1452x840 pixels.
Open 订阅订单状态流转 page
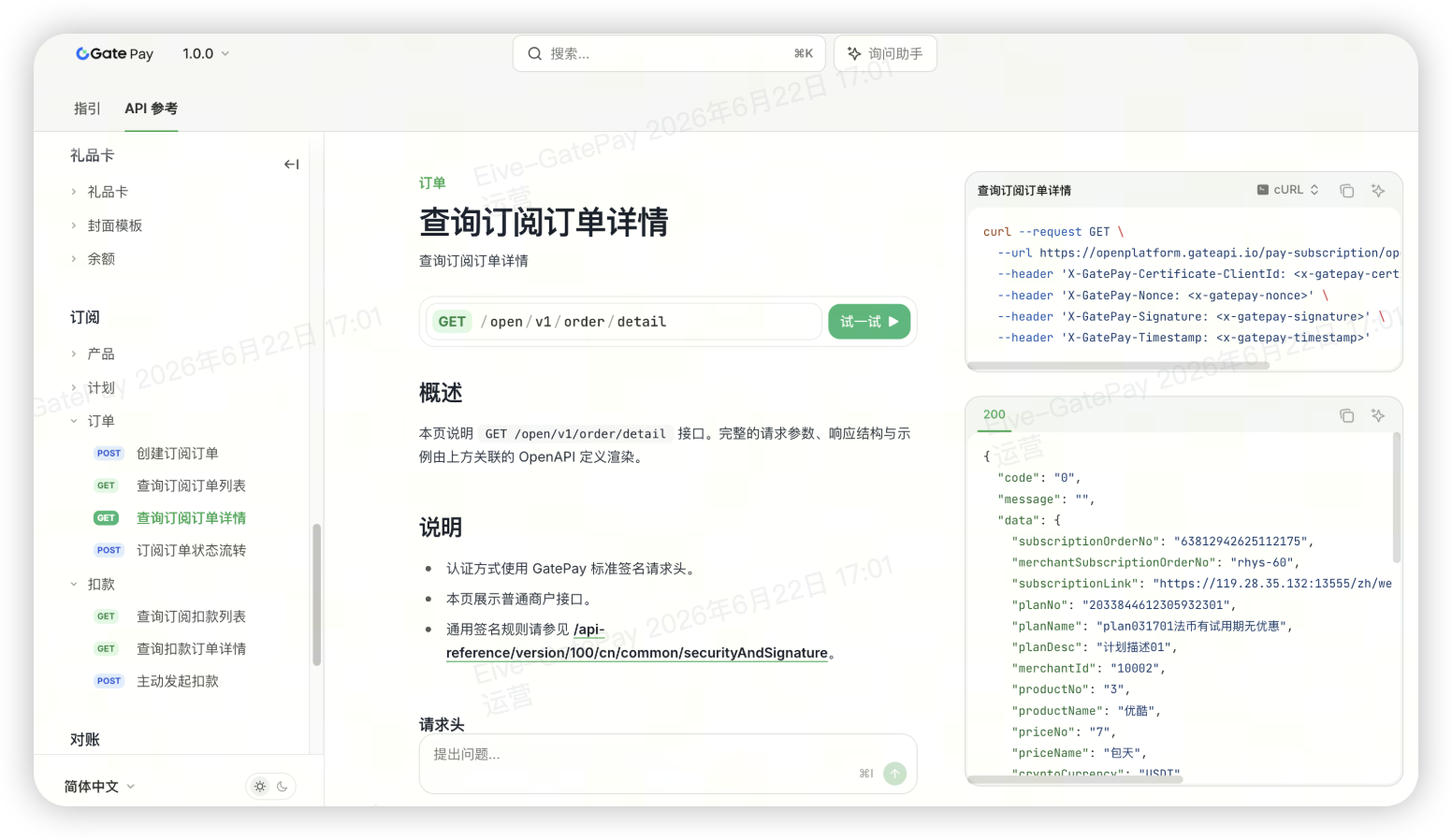click(191, 551)
